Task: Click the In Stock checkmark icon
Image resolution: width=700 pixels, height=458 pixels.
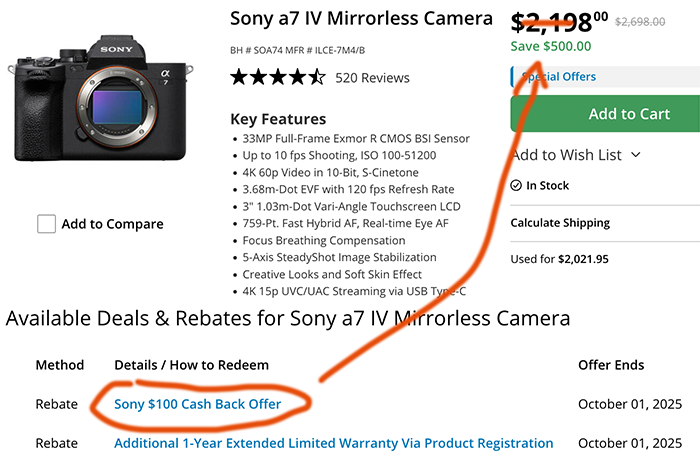Action: pyautogui.click(x=516, y=185)
